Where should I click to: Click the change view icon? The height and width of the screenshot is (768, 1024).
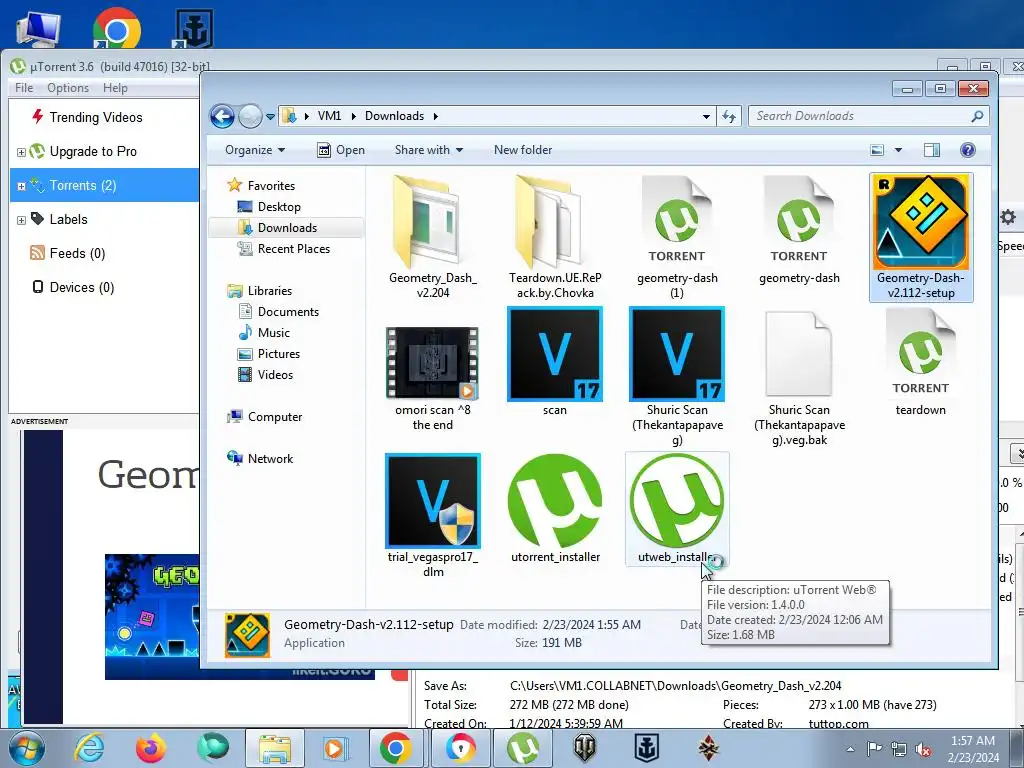point(877,150)
